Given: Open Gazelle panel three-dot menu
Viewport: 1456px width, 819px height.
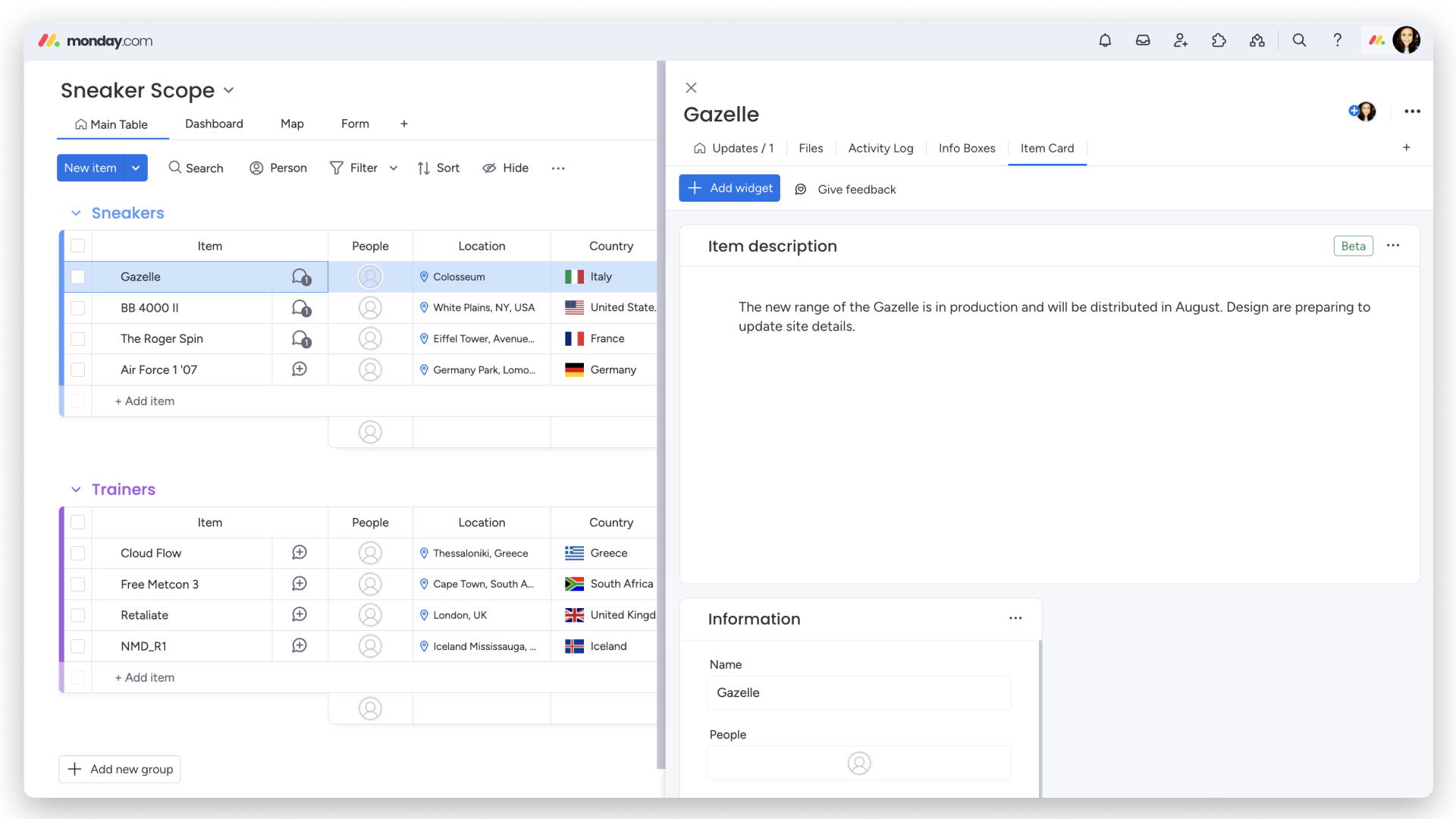Looking at the screenshot, I should [1412, 111].
